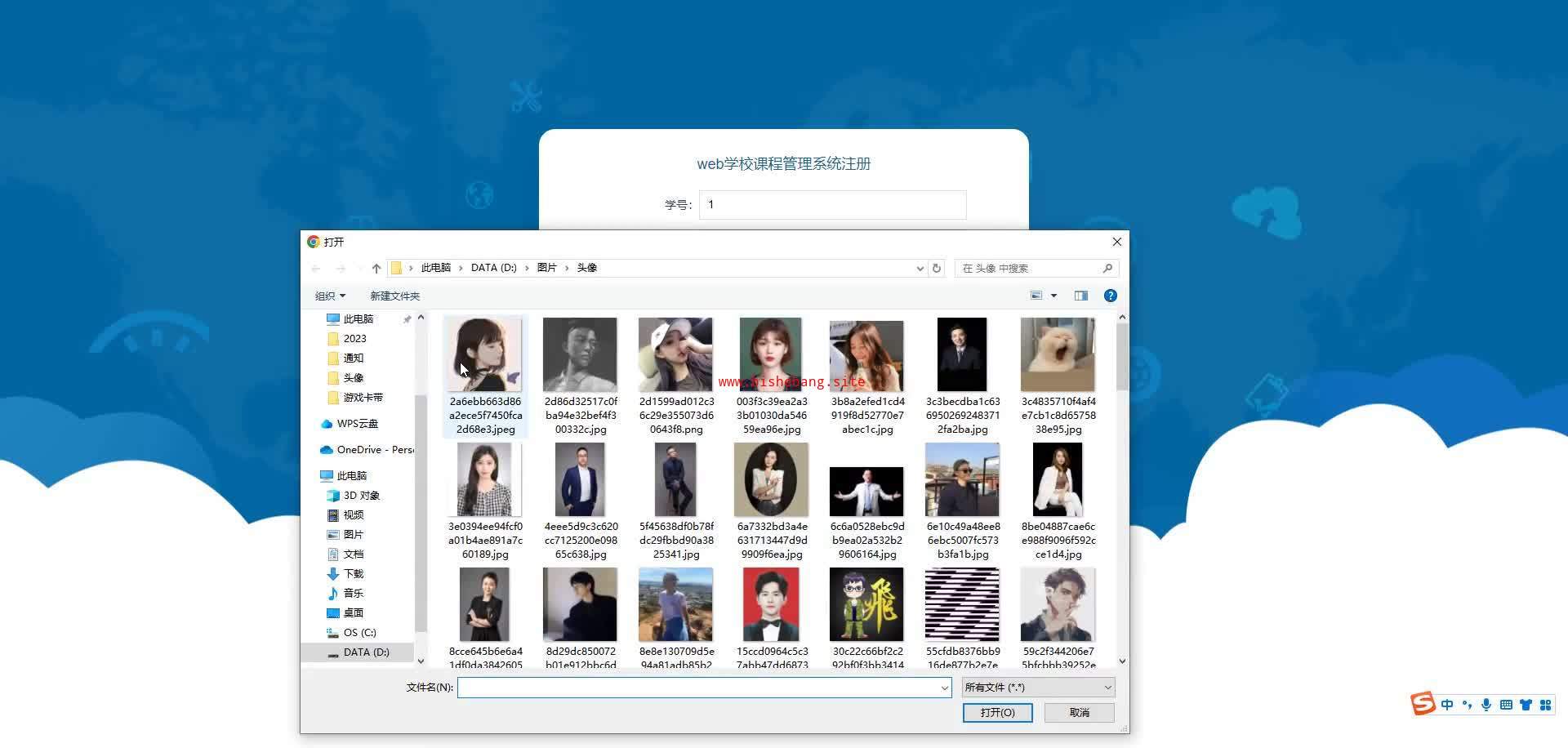Open 桌面 in the sidebar
1568x748 pixels.
coord(353,613)
